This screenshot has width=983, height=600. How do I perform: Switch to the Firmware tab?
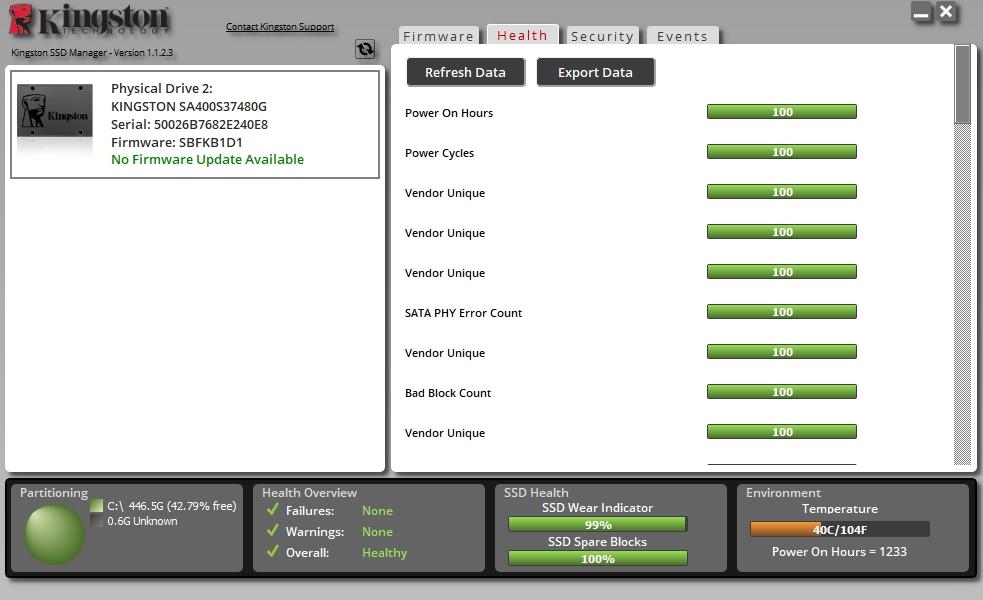click(438, 36)
